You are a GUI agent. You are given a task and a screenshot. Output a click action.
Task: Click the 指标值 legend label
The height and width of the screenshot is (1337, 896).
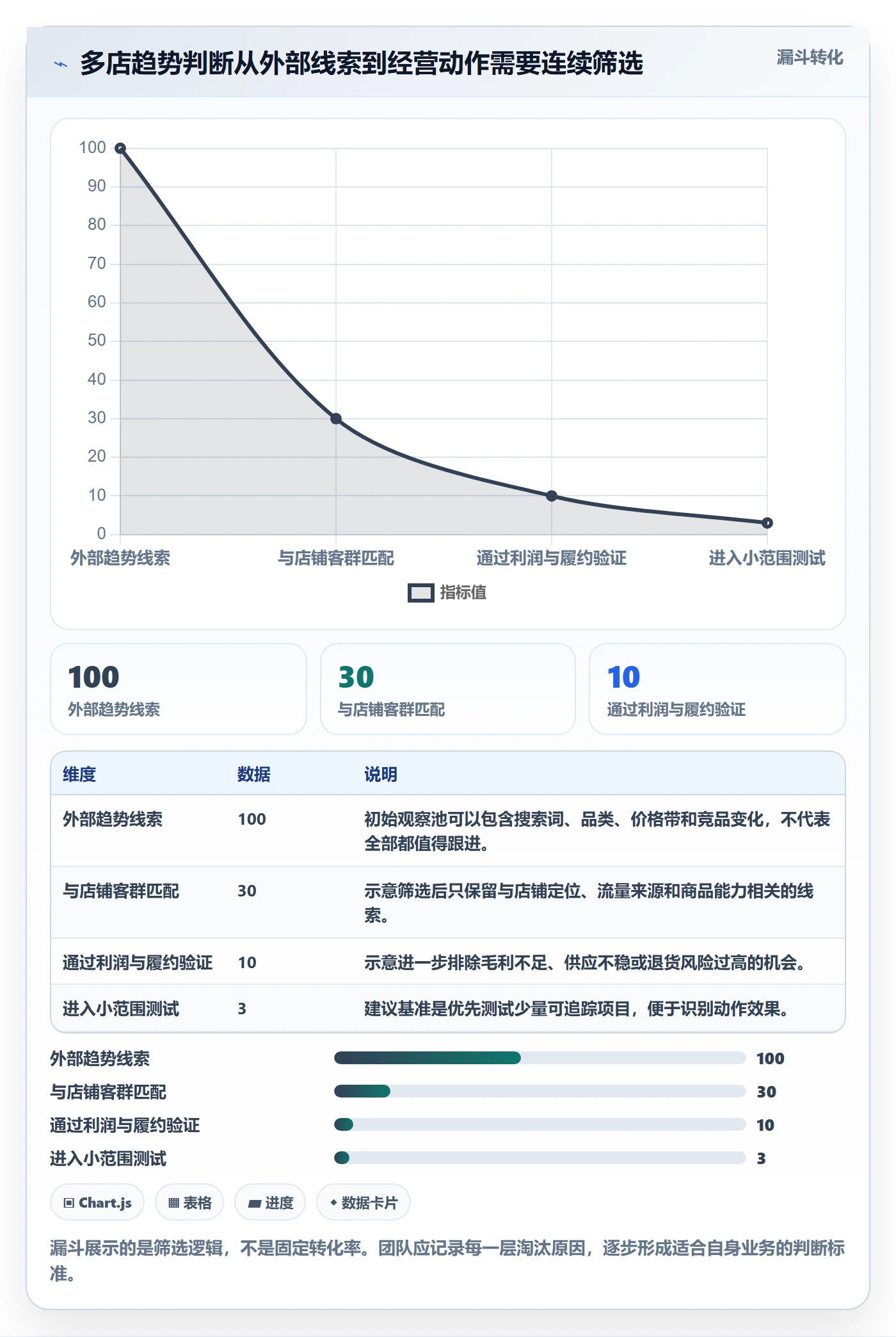(x=463, y=593)
